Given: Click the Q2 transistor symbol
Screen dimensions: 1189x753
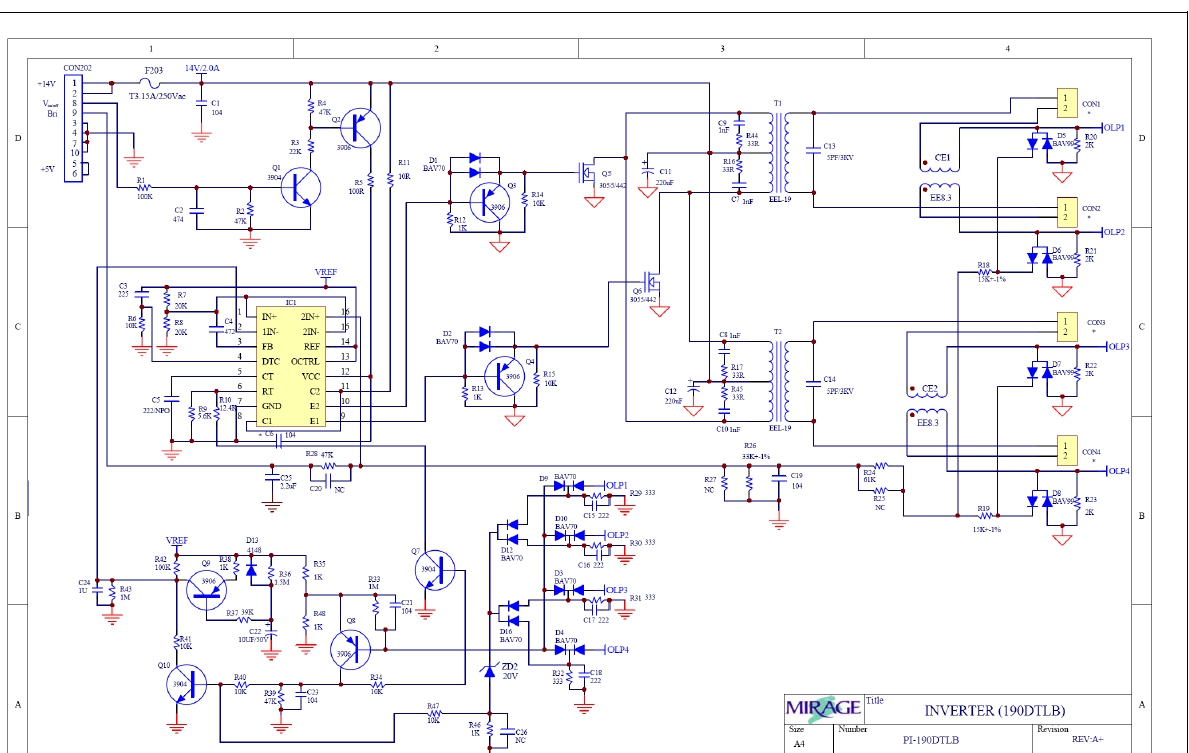Looking at the screenshot, I should coord(361,127).
